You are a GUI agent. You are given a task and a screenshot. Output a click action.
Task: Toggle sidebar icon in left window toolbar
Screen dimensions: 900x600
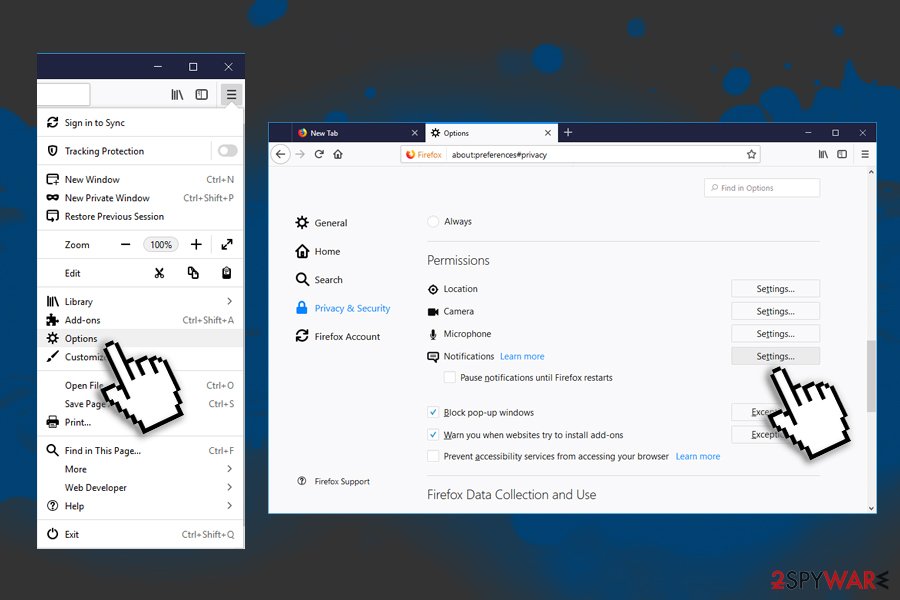click(x=201, y=95)
